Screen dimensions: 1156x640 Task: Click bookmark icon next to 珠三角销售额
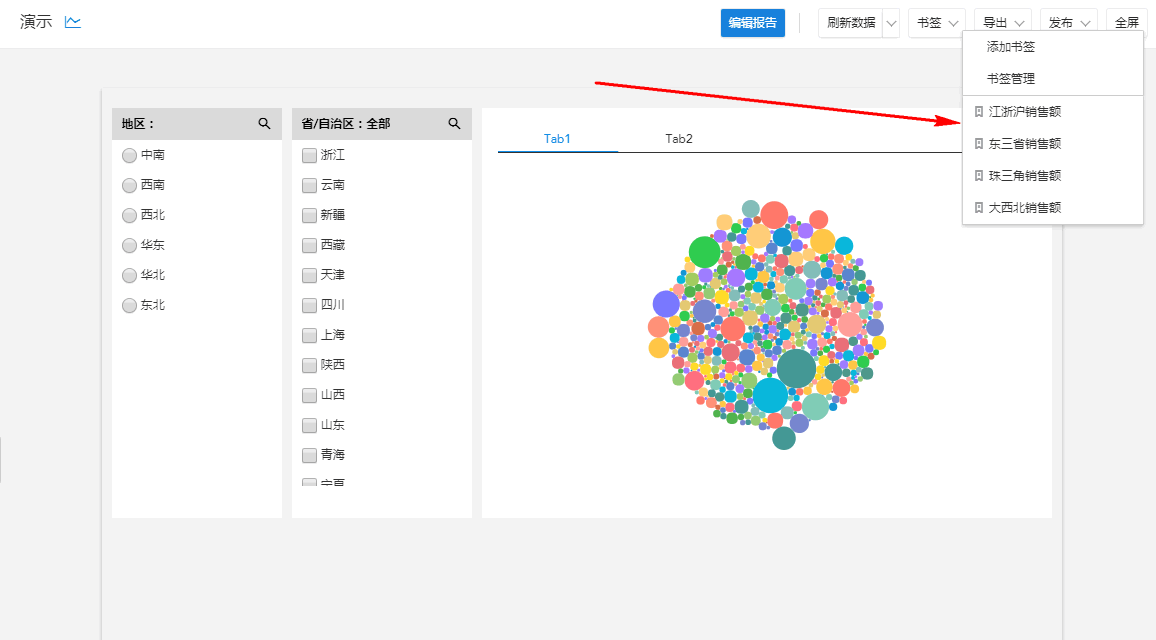pos(979,176)
